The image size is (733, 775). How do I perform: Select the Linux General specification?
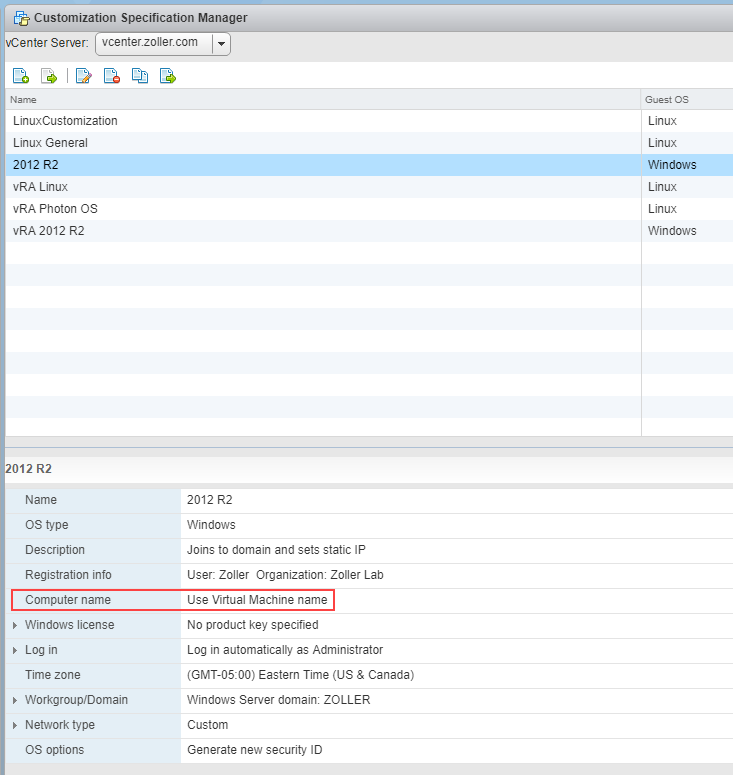[x=369, y=143]
